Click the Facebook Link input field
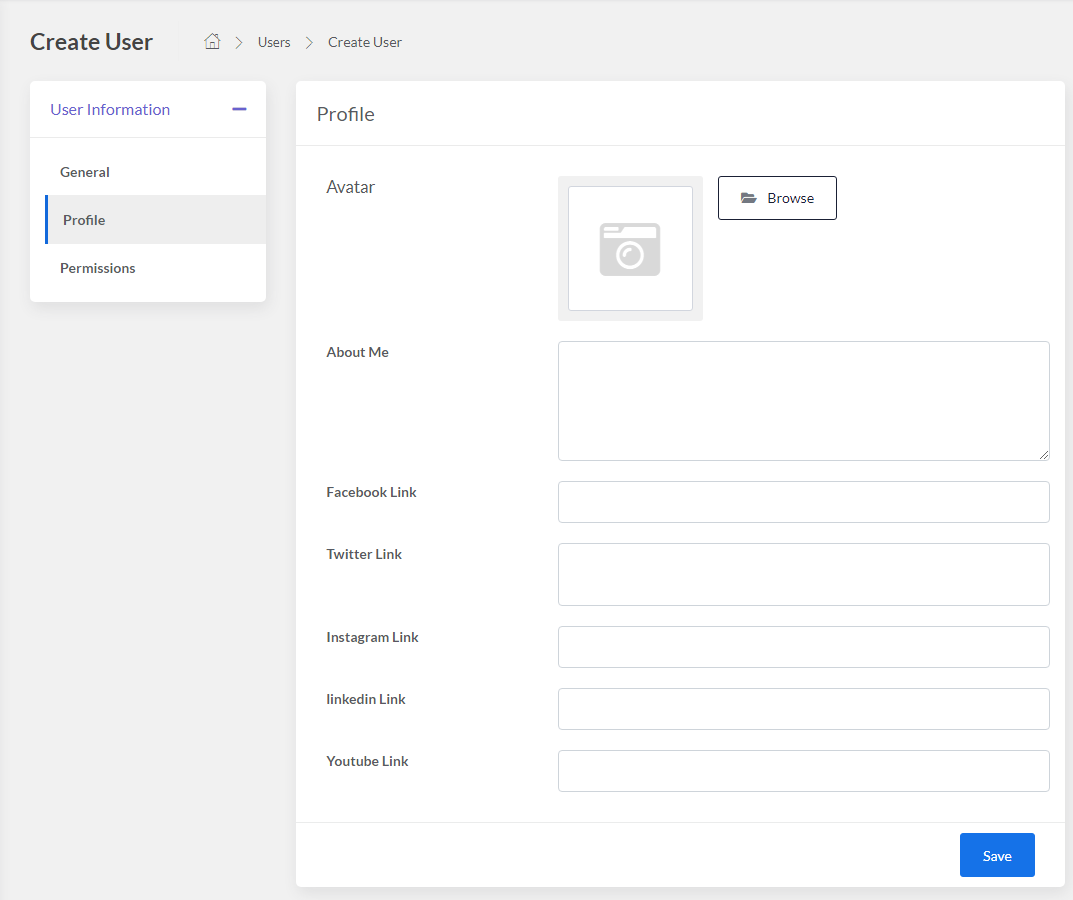1073x900 pixels. (803, 502)
